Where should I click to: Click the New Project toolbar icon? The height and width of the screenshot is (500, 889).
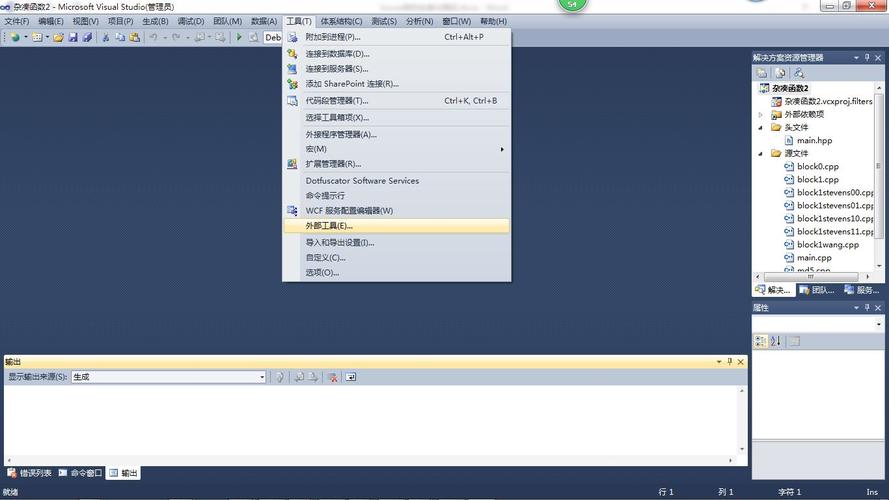[15, 37]
